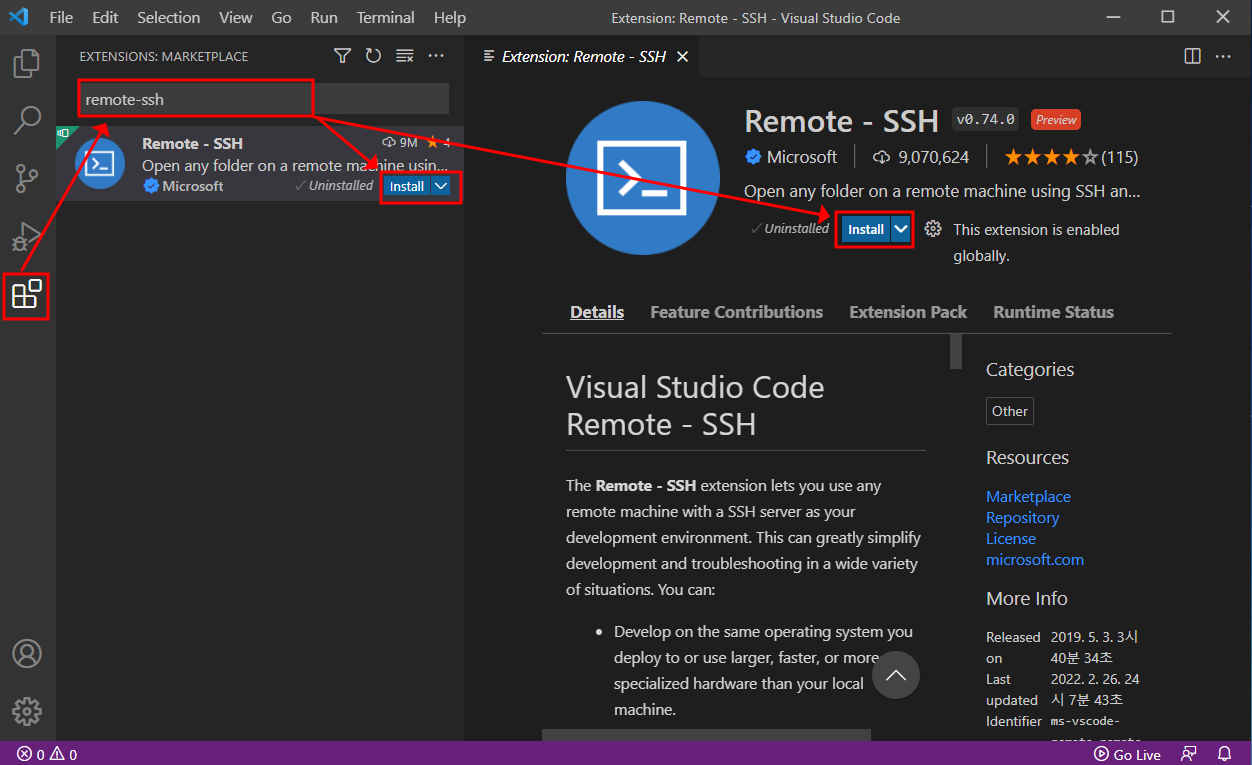
Task: Click the Remote - SSH large logo
Action: pos(643,178)
